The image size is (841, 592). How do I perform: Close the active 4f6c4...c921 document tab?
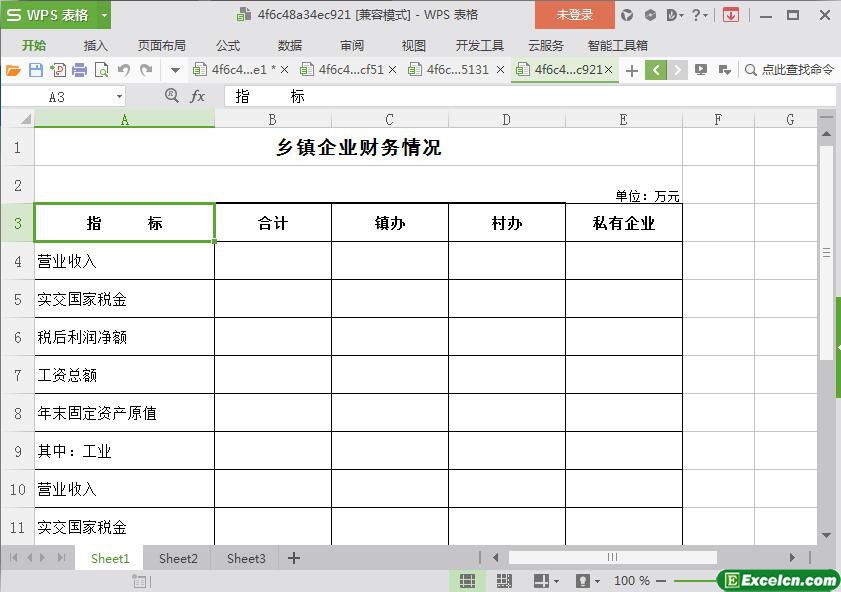click(x=608, y=70)
